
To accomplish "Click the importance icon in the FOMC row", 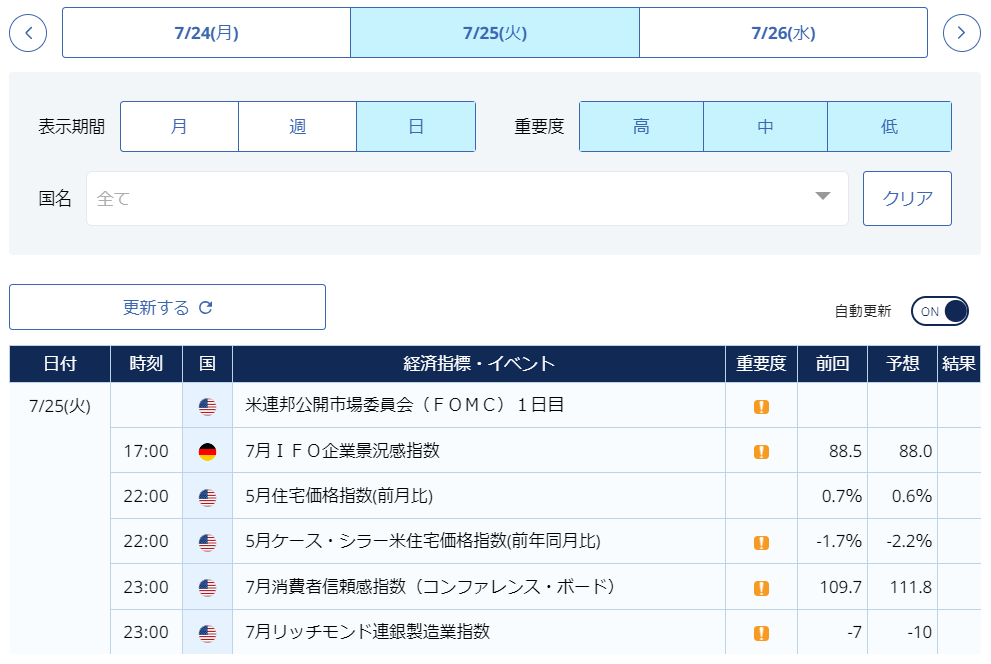I will [761, 406].
